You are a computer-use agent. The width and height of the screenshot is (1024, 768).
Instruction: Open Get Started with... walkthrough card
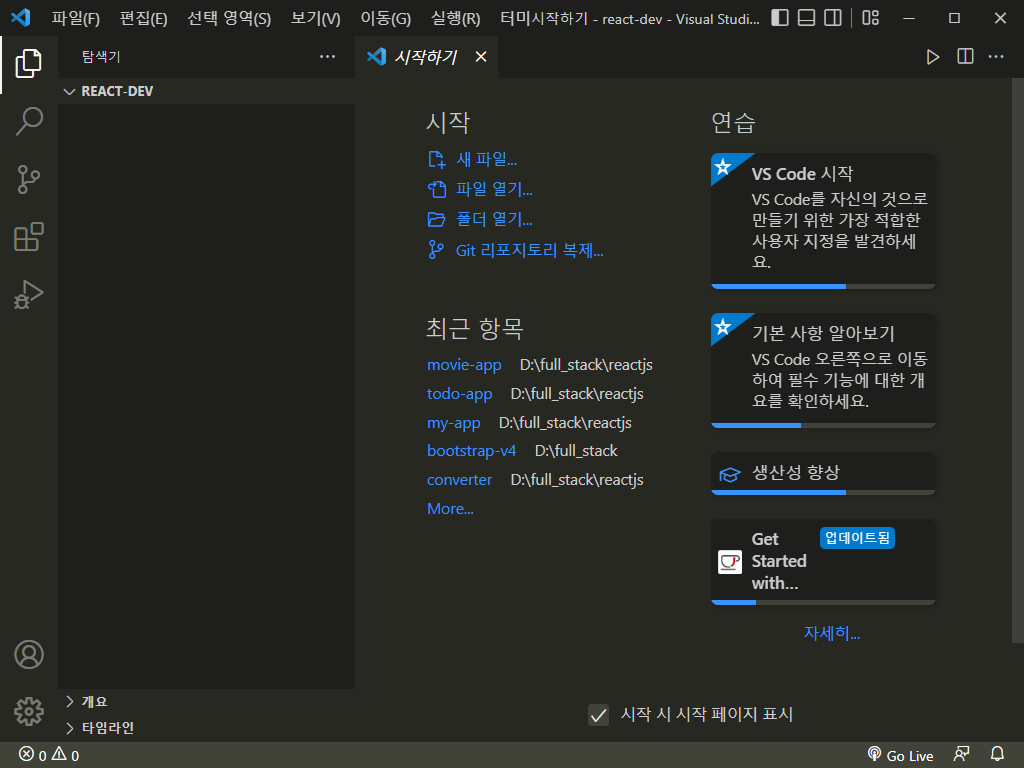pyautogui.click(x=823, y=560)
